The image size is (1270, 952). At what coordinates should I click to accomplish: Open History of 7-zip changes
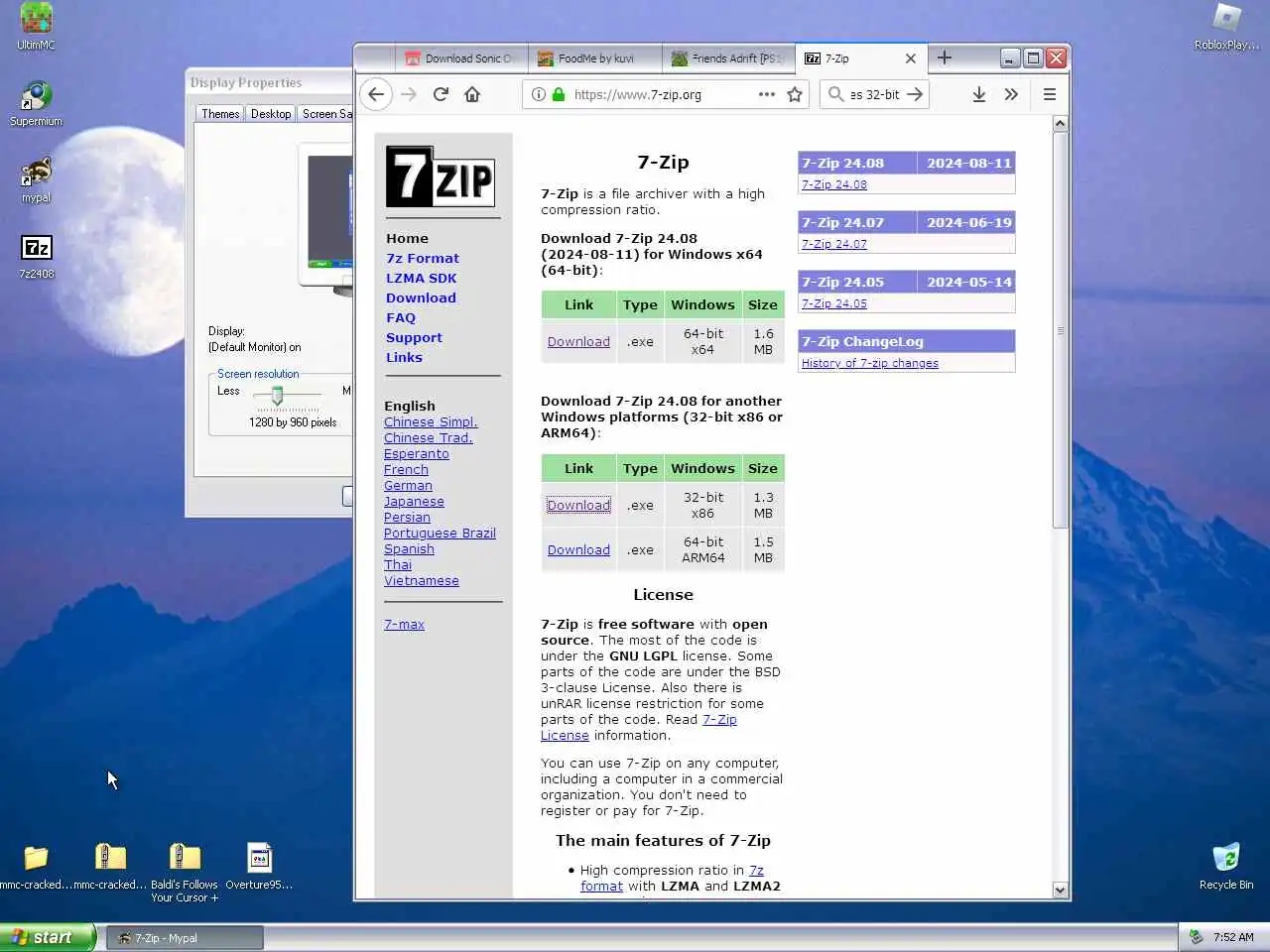point(870,363)
